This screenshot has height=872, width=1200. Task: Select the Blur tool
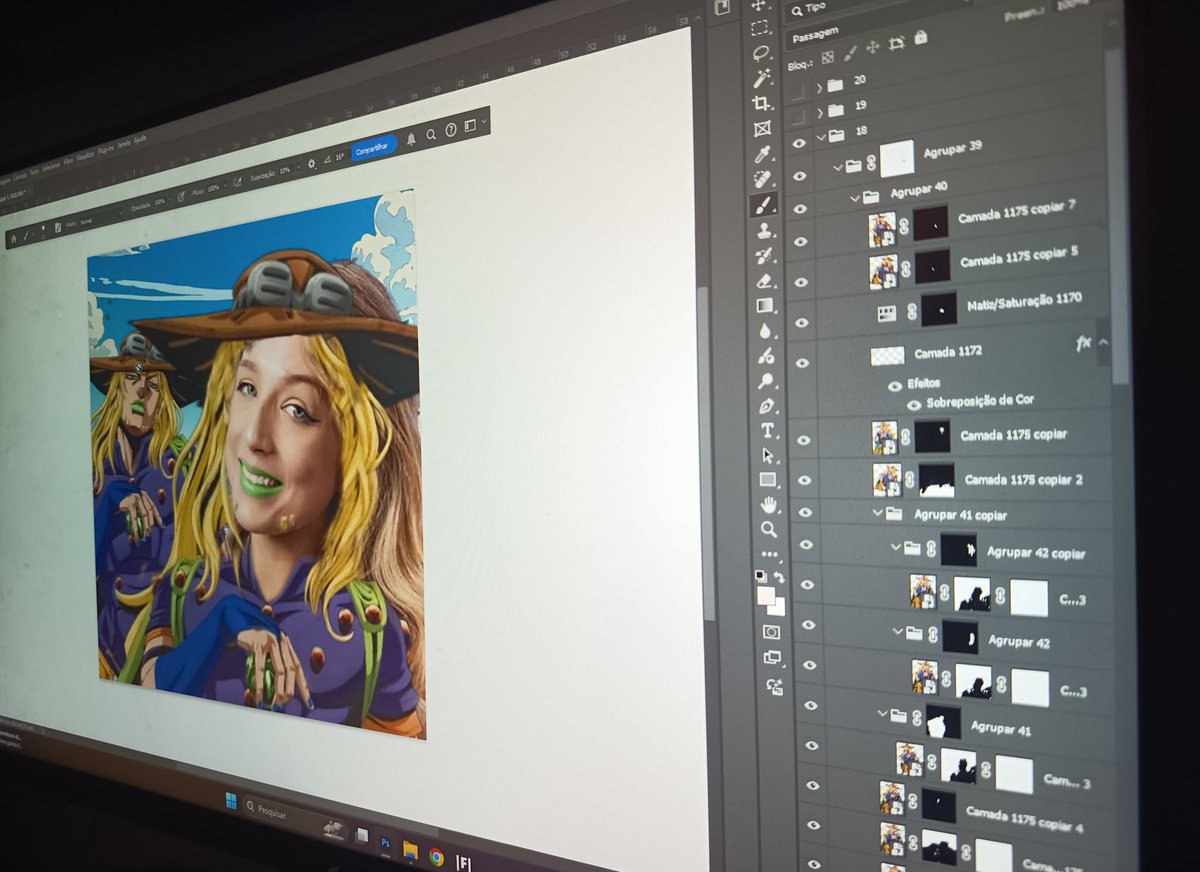pyautogui.click(x=766, y=330)
